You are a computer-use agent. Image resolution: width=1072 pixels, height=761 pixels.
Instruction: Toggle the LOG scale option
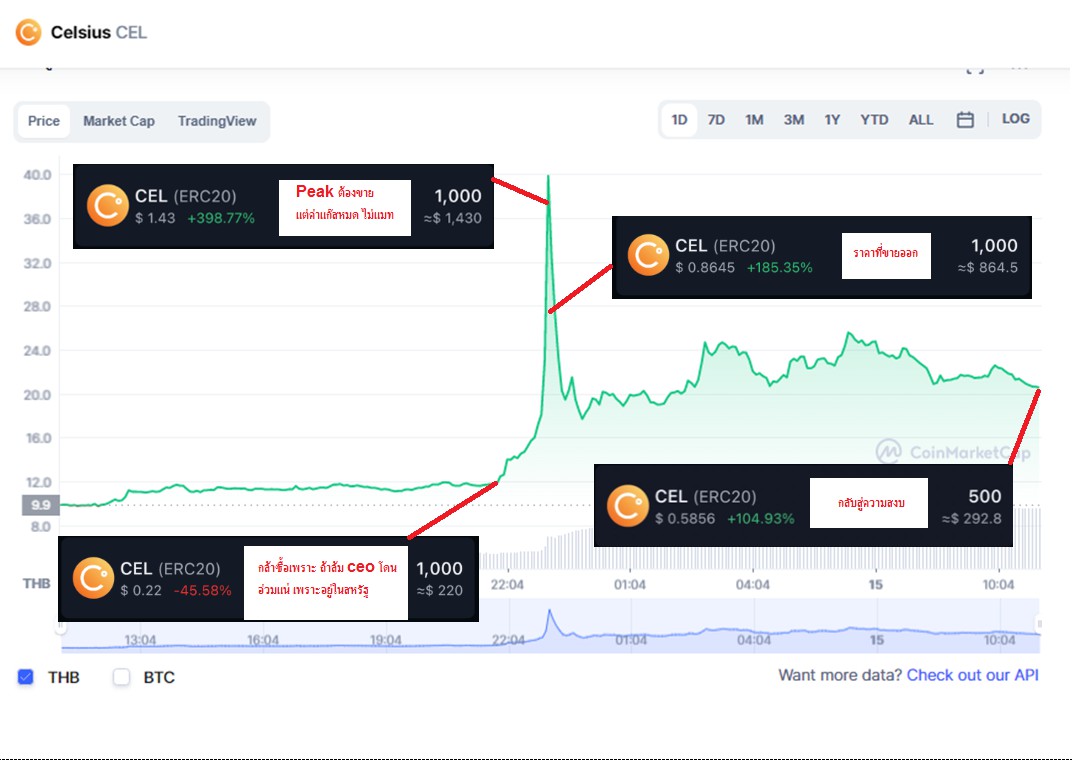[x=1015, y=119]
